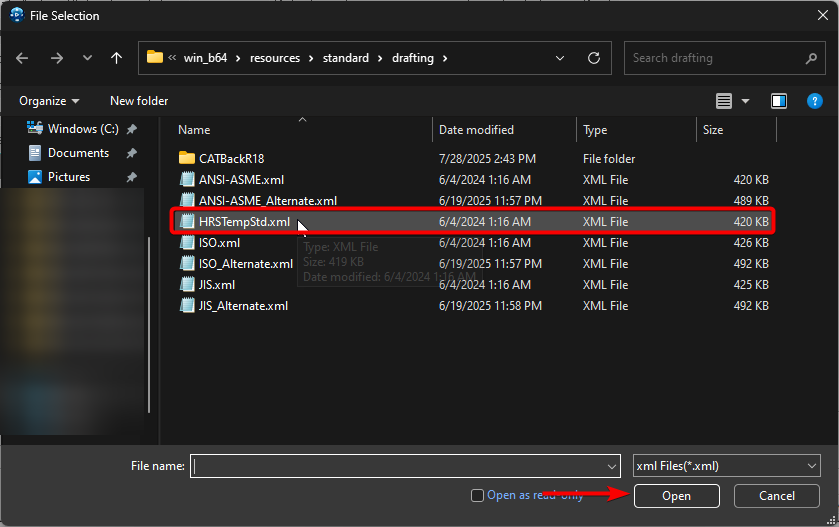The image size is (839, 527).
Task: Expand chevron after standard in breadcrumb
Action: tap(380, 58)
